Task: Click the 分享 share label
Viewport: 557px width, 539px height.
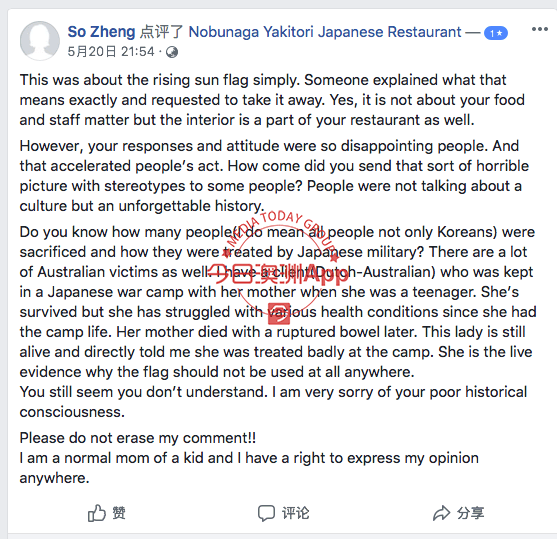Action: [470, 513]
